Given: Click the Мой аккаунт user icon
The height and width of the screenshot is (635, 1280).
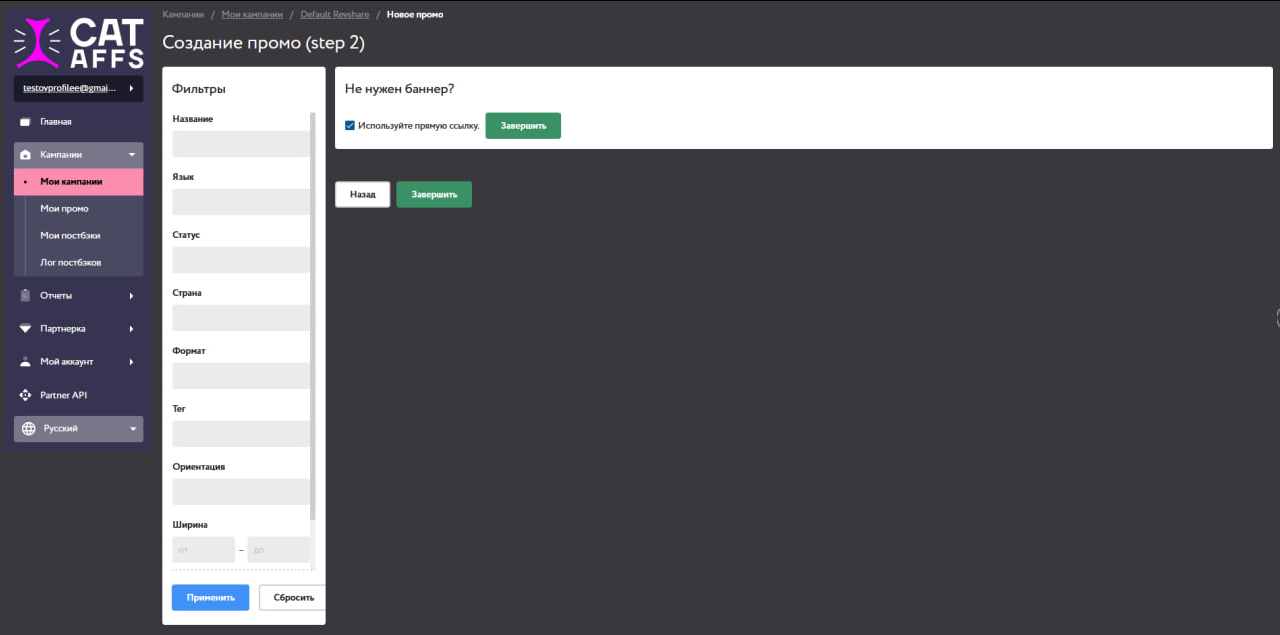Looking at the screenshot, I should pyautogui.click(x=26, y=362).
